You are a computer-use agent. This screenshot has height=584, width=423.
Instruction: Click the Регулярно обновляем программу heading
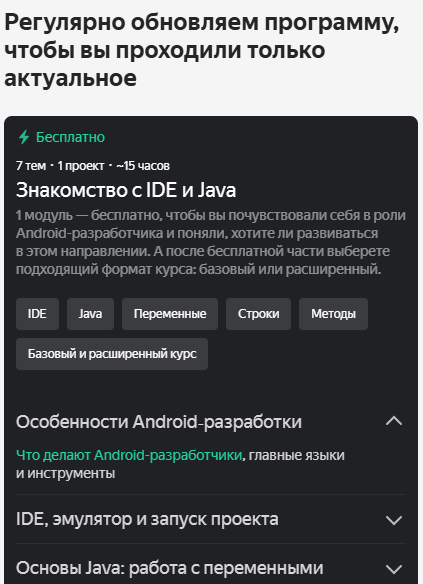tap(201, 50)
